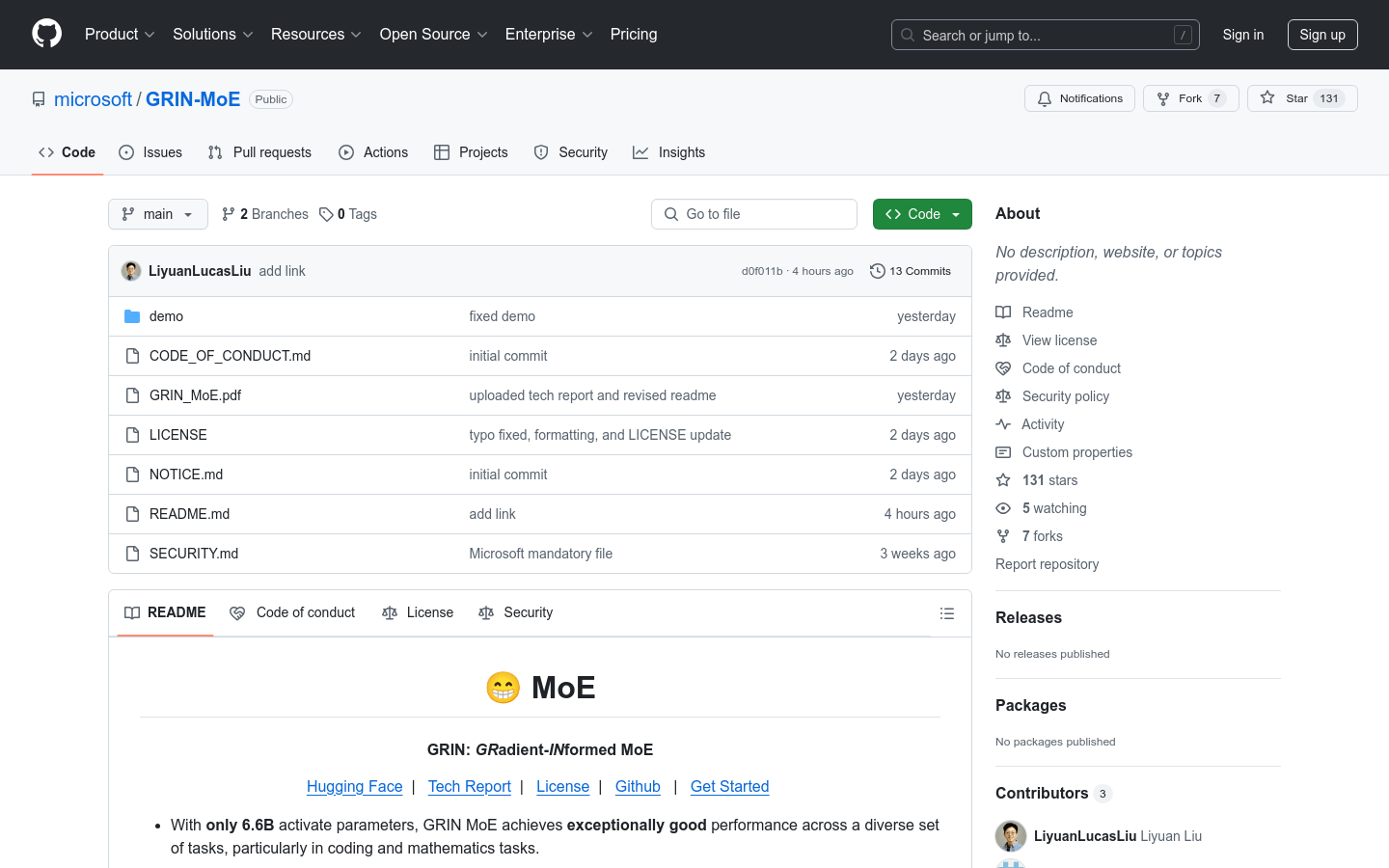
Task: Click the Activity pulse icon
Action: (x=1003, y=424)
